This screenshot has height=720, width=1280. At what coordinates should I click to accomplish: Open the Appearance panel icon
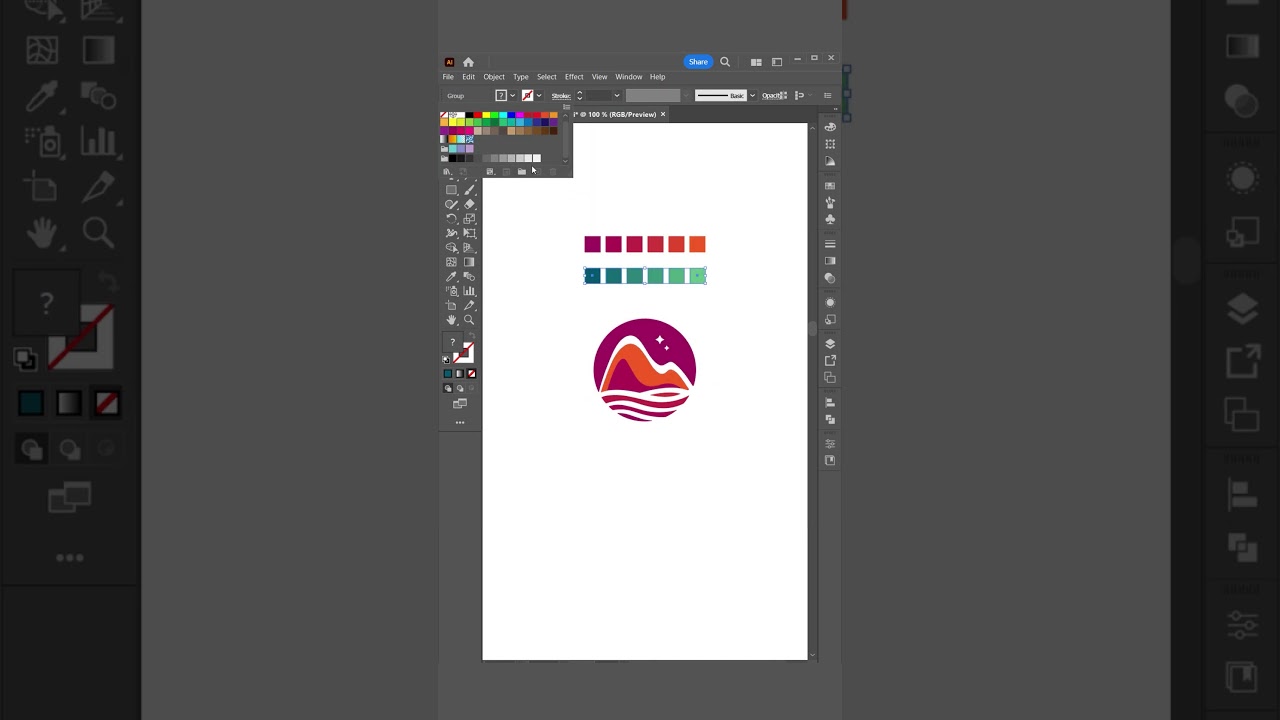tap(830, 301)
